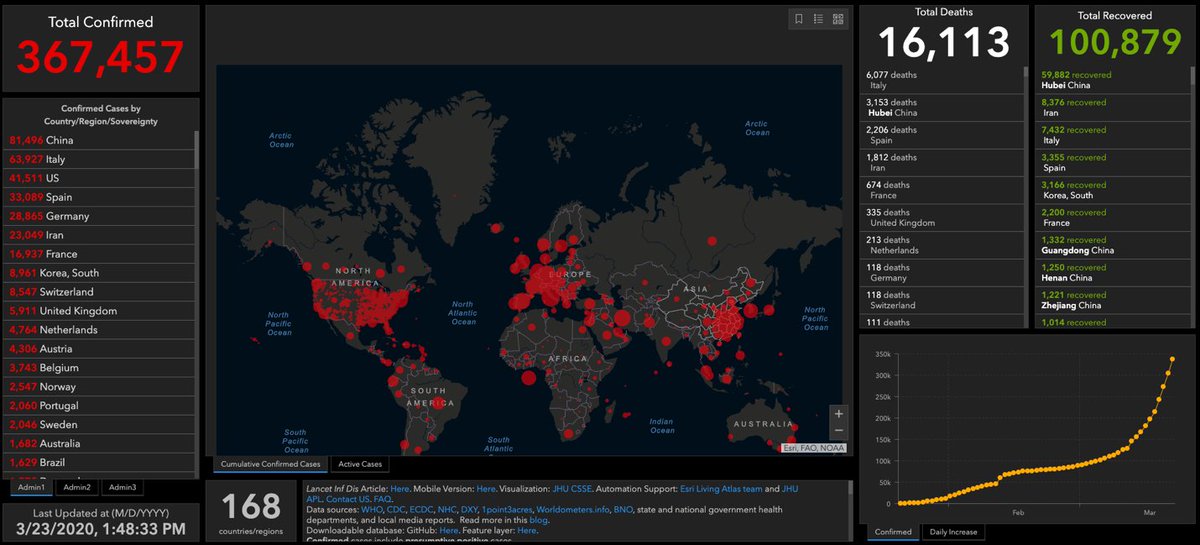Open the Mobile Version Here link

tap(486, 489)
